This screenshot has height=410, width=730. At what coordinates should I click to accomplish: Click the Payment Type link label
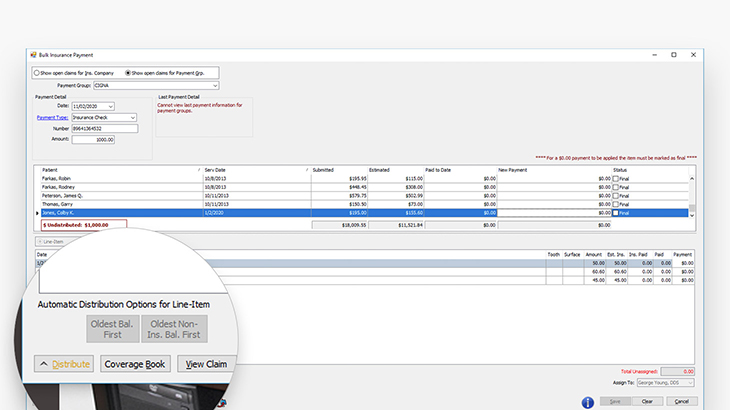point(52,117)
